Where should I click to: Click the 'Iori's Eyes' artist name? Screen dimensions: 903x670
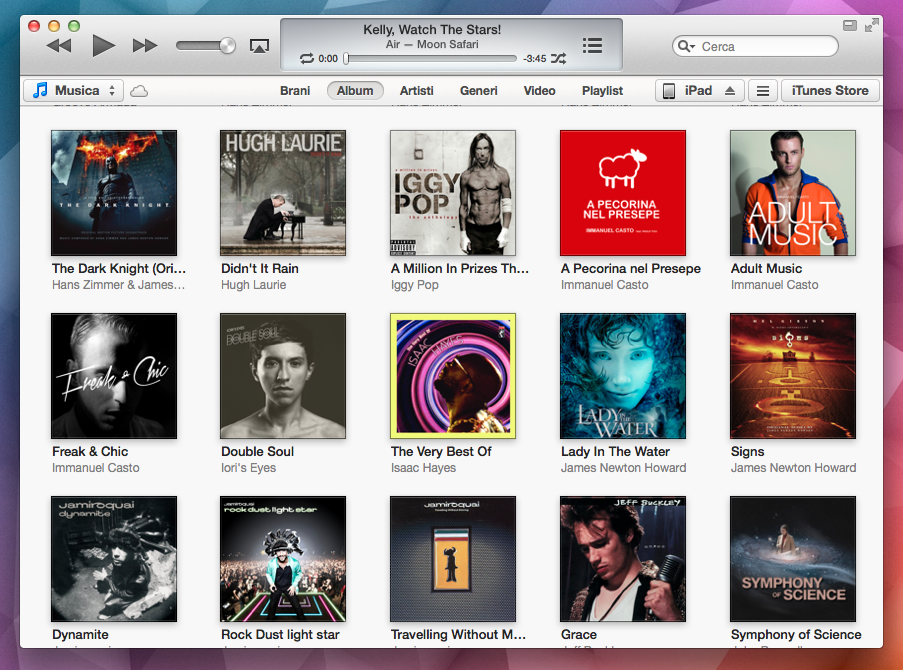(x=248, y=468)
